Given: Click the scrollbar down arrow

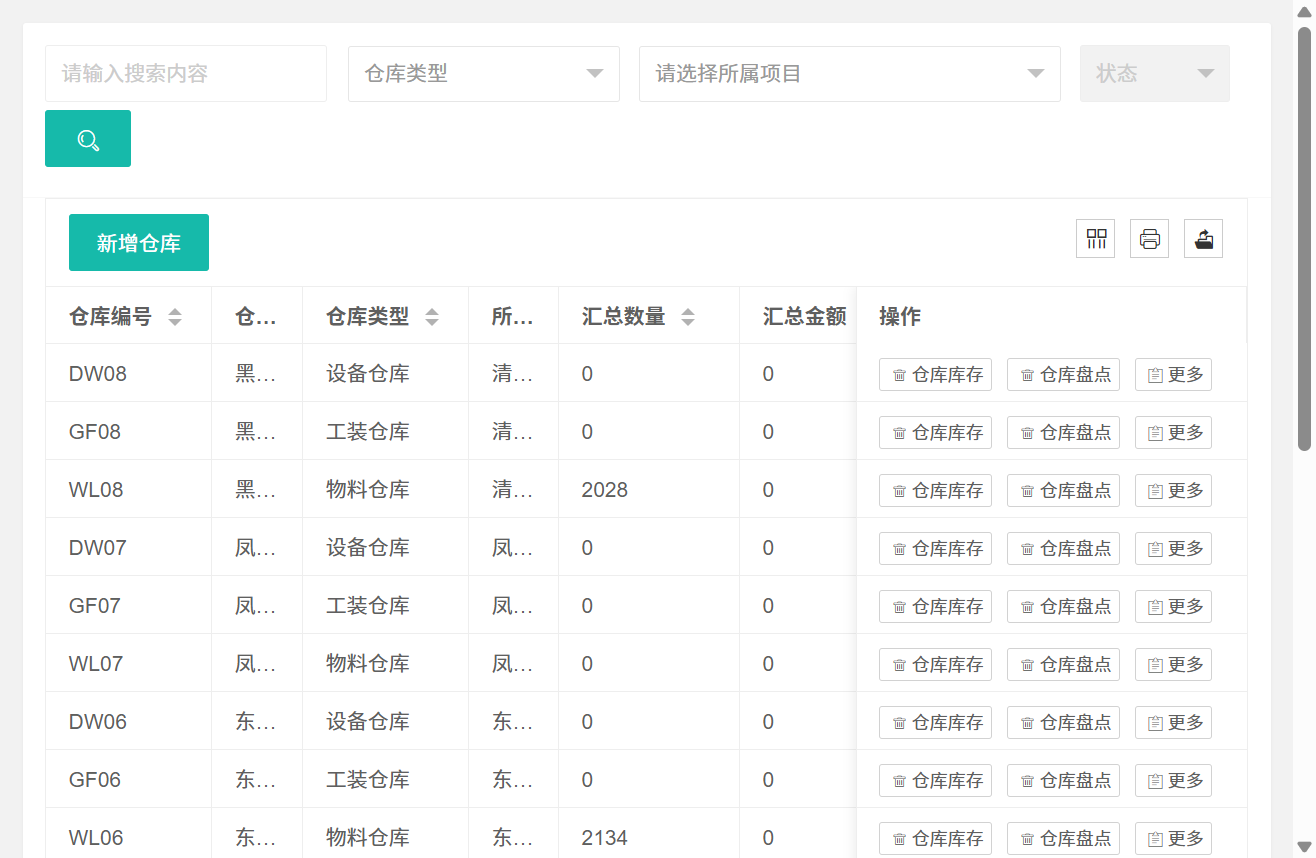Looking at the screenshot, I should click(x=1304, y=846).
